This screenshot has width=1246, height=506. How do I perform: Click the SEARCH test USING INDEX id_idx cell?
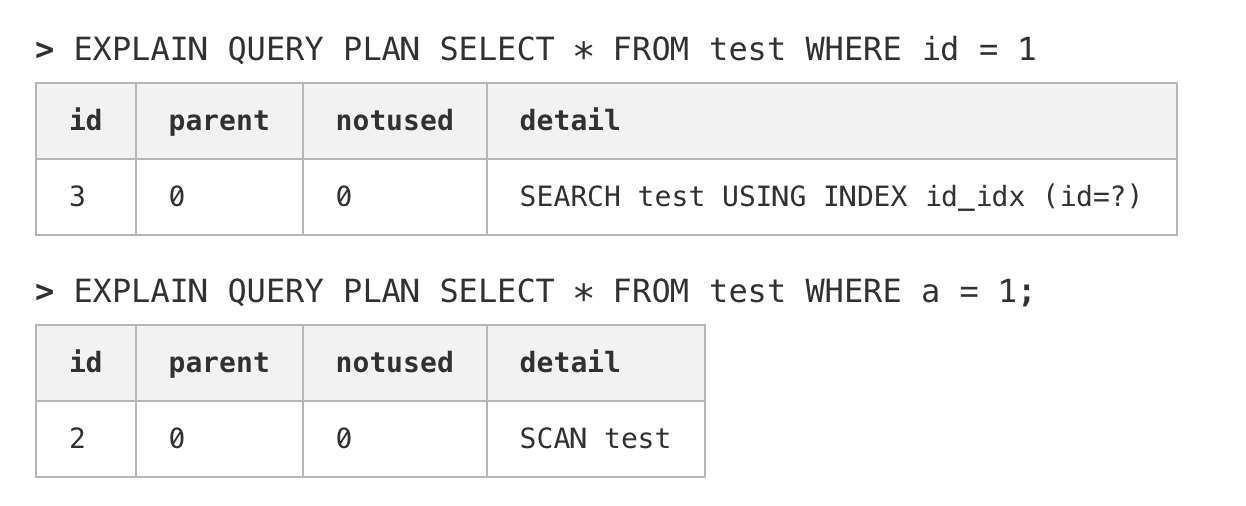pyautogui.click(x=829, y=197)
